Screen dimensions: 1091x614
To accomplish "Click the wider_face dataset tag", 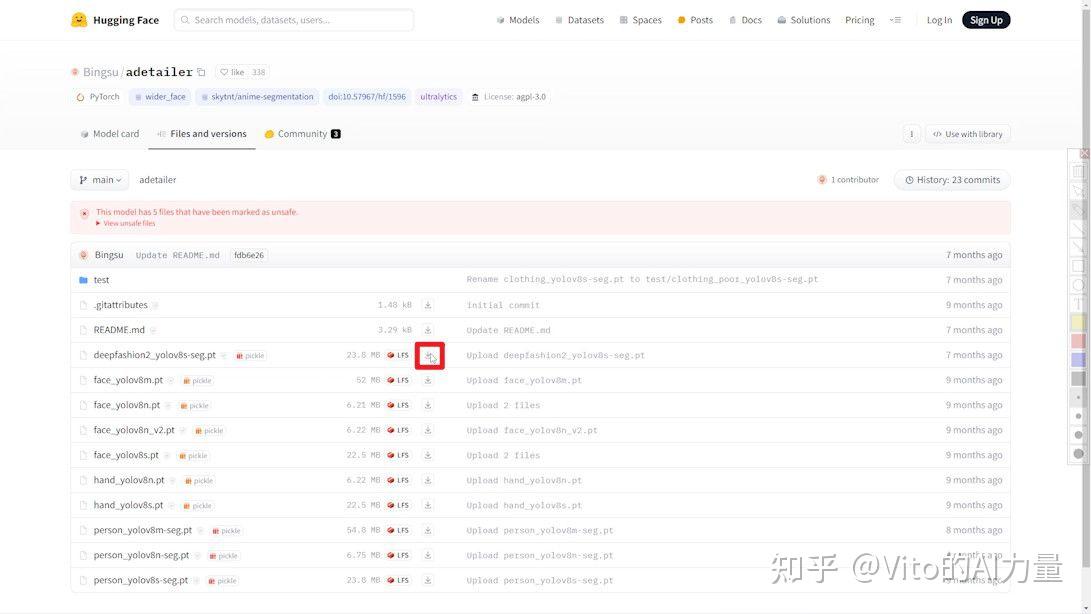I will pyautogui.click(x=160, y=97).
